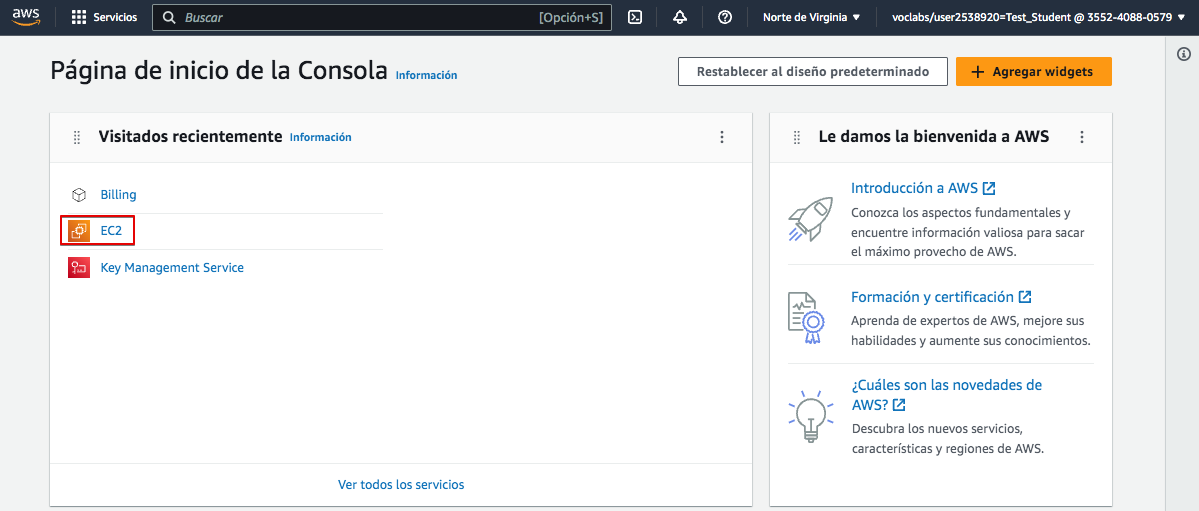Open the bienvenida a AWS widget options menu
The width and height of the screenshot is (1199, 511).
(x=1081, y=137)
